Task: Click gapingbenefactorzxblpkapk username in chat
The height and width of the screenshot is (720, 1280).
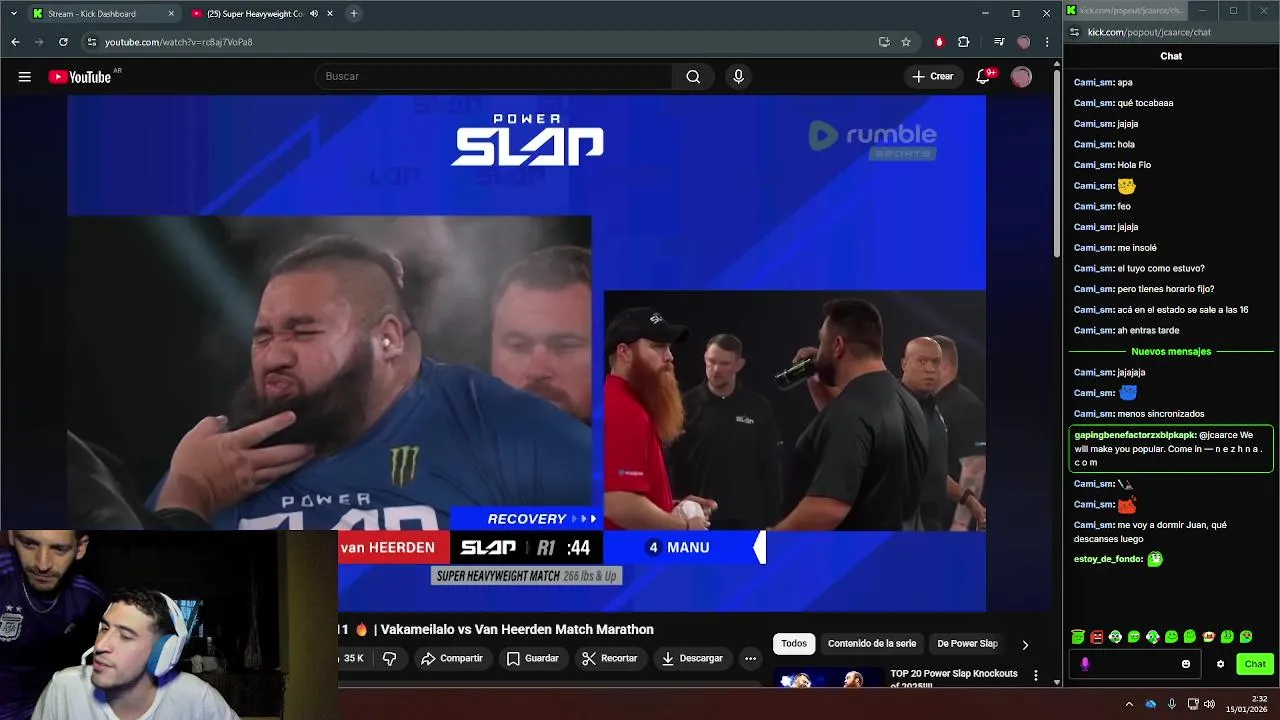Action: click(x=1134, y=436)
